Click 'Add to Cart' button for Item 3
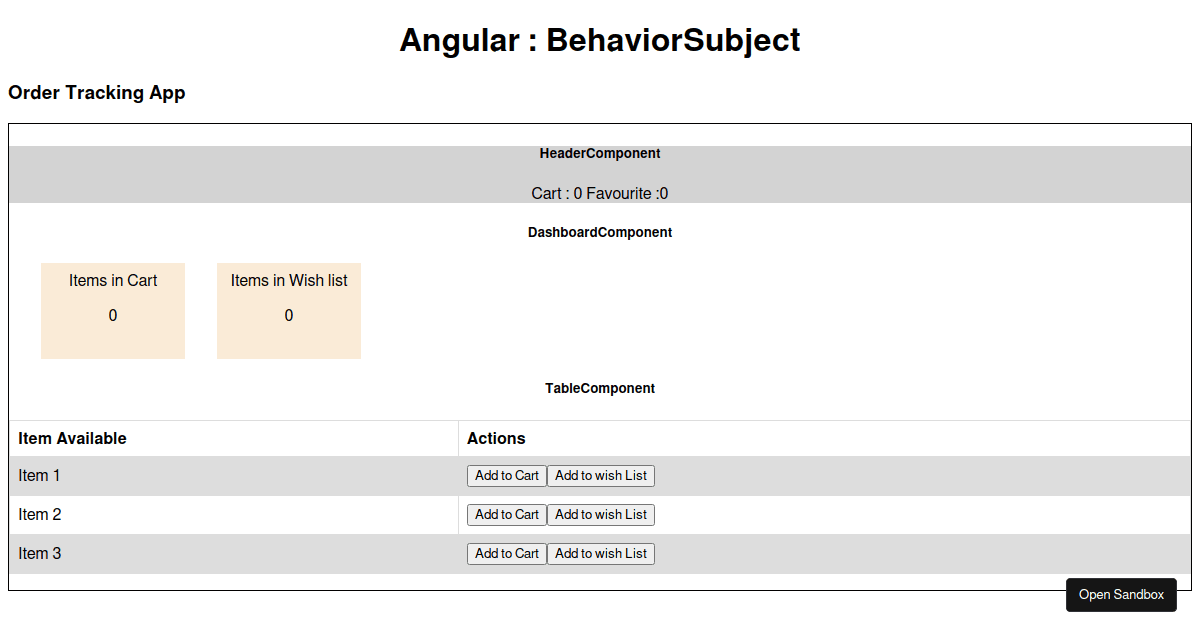The width and height of the screenshot is (1200, 630). (506, 553)
